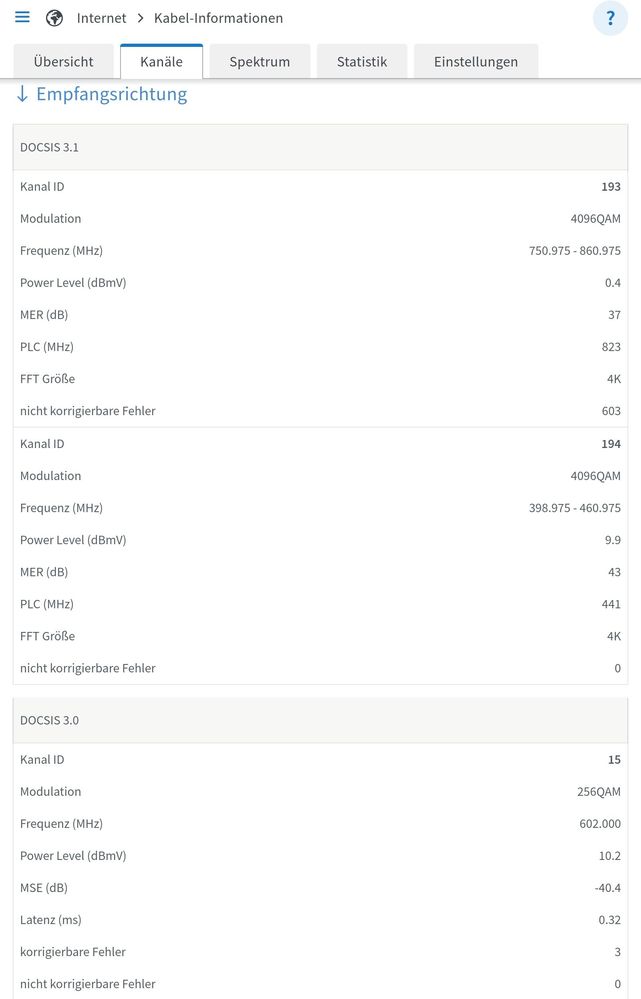This screenshot has width=641, height=999.
Task: Click the Empfangsrichtung section heading
Action: (x=111, y=95)
